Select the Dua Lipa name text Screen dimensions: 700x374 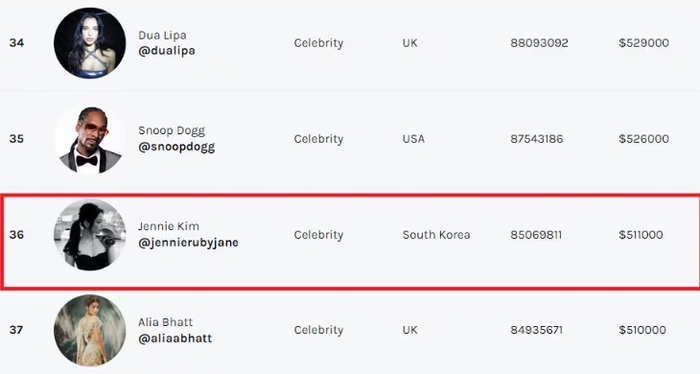(x=162, y=35)
